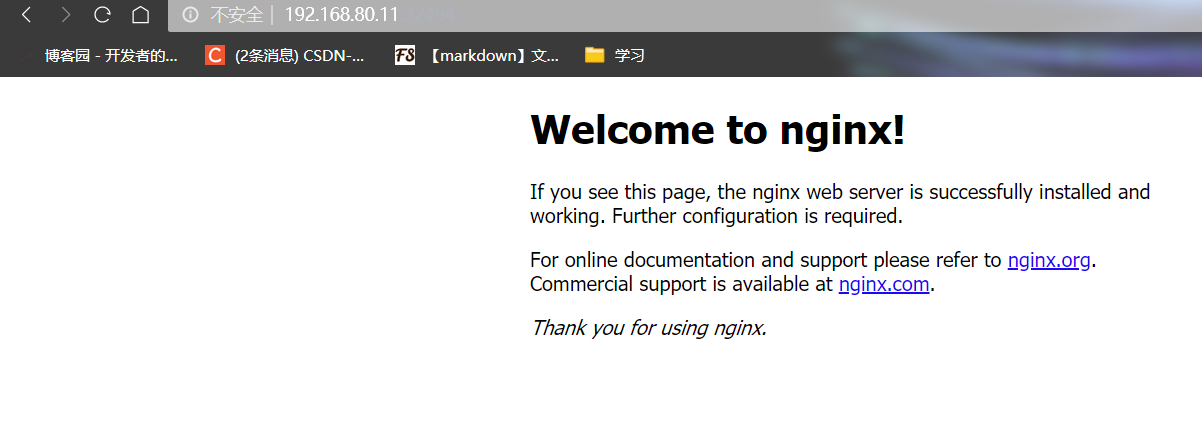Screen dimensions: 1202x444
Task: Open the (2条消息) CSDN bookmark label
Action: (x=299, y=56)
